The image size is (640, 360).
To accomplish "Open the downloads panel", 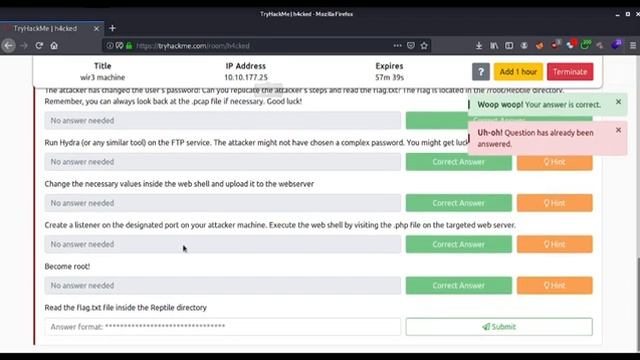I will [479, 46].
